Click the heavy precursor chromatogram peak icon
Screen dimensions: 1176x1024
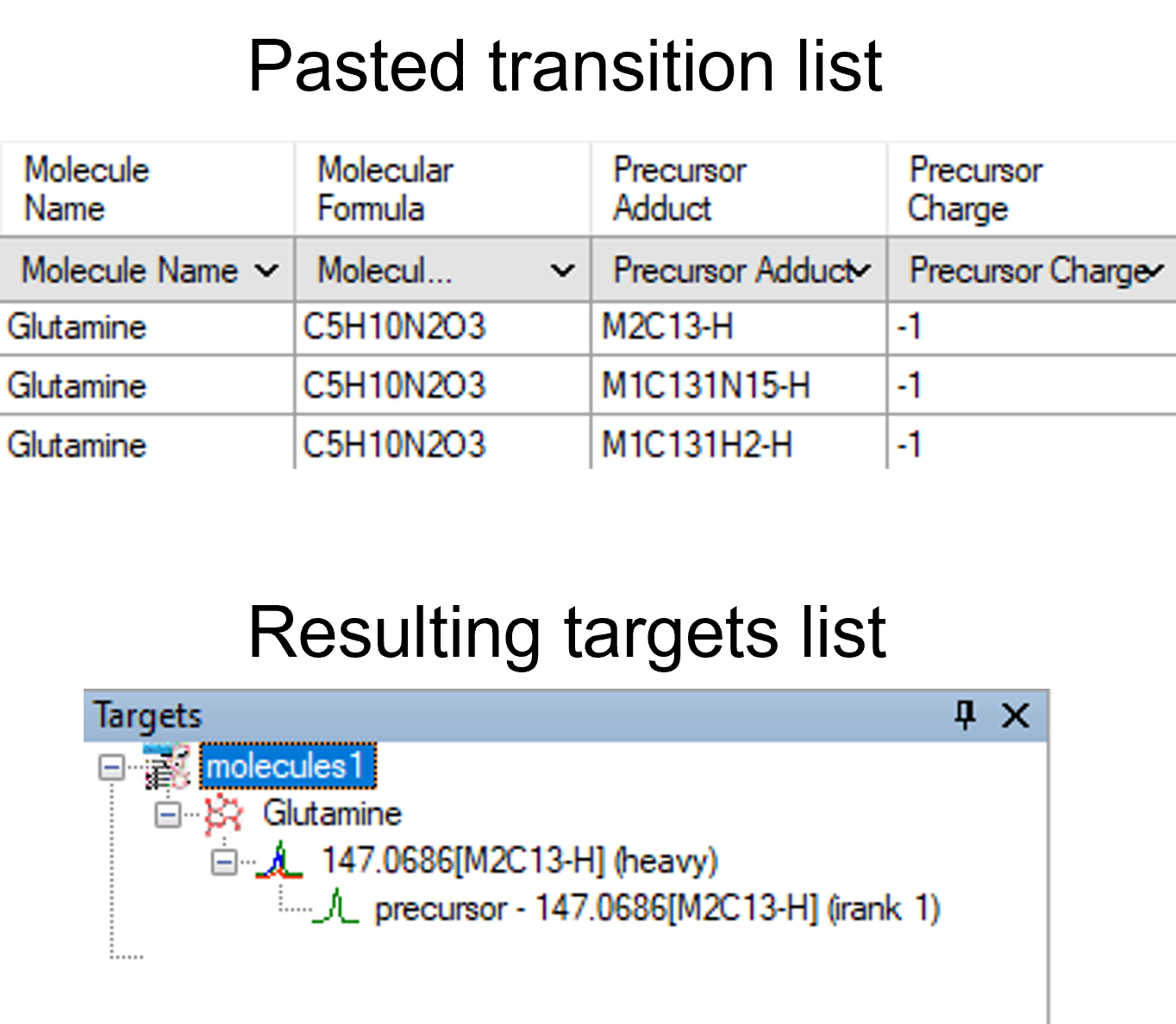tap(278, 861)
